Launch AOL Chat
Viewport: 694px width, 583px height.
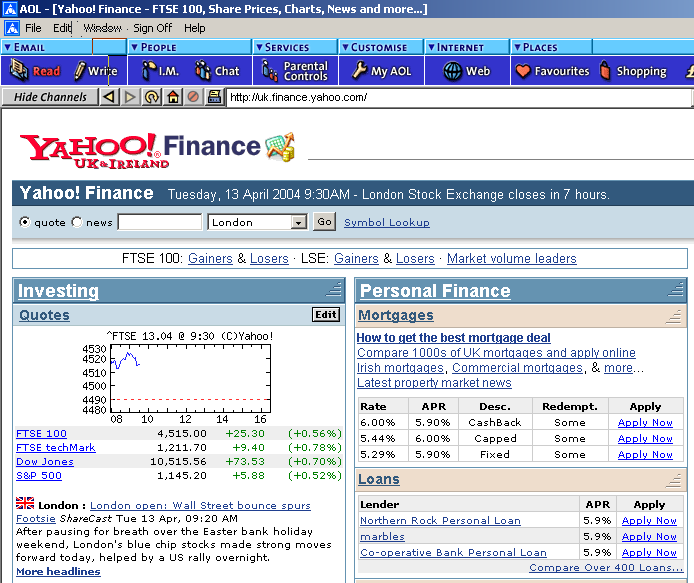point(217,71)
